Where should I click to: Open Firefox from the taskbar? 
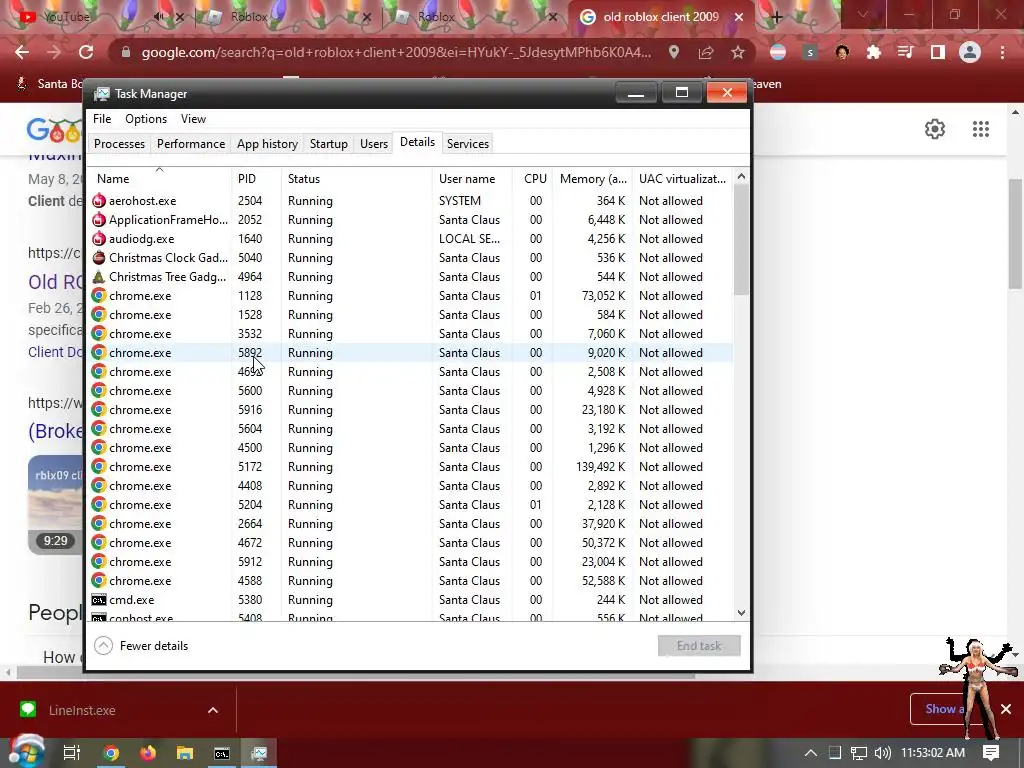pos(148,753)
